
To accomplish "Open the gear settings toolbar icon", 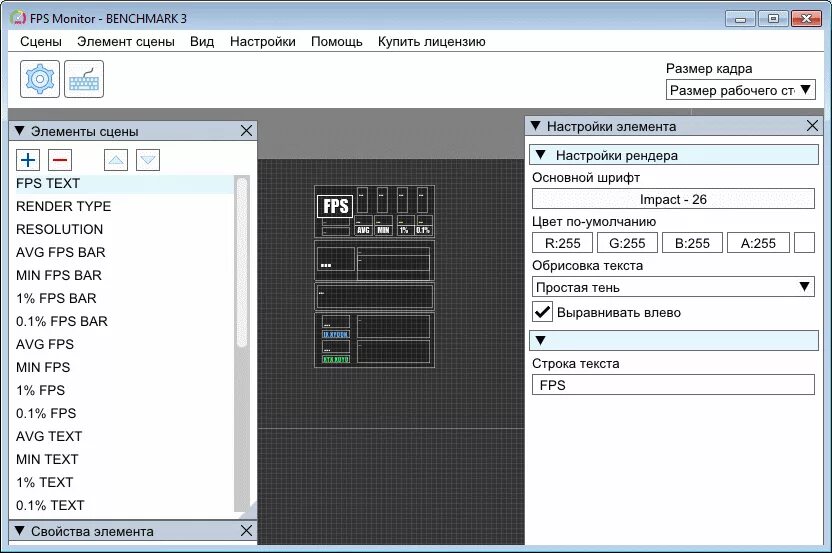I will click(40, 79).
